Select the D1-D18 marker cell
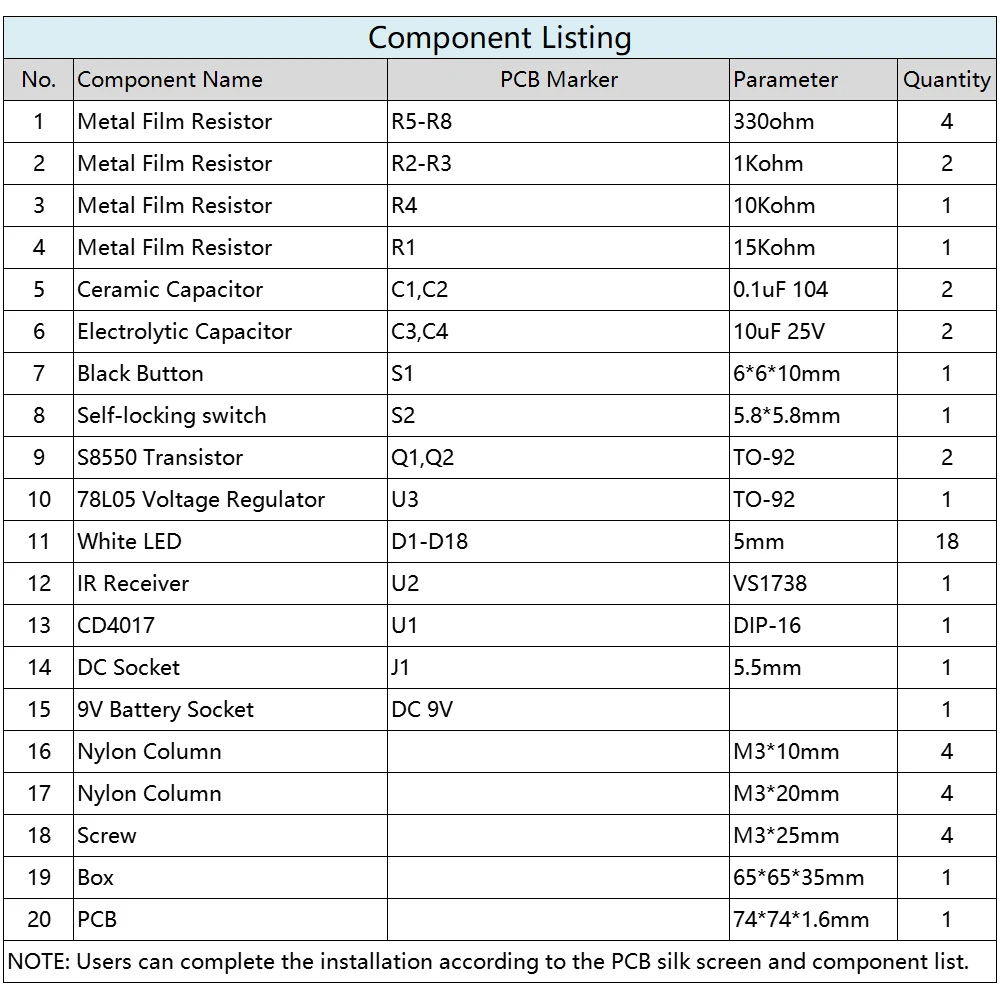The image size is (1000, 1000). pyautogui.click(x=558, y=541)
